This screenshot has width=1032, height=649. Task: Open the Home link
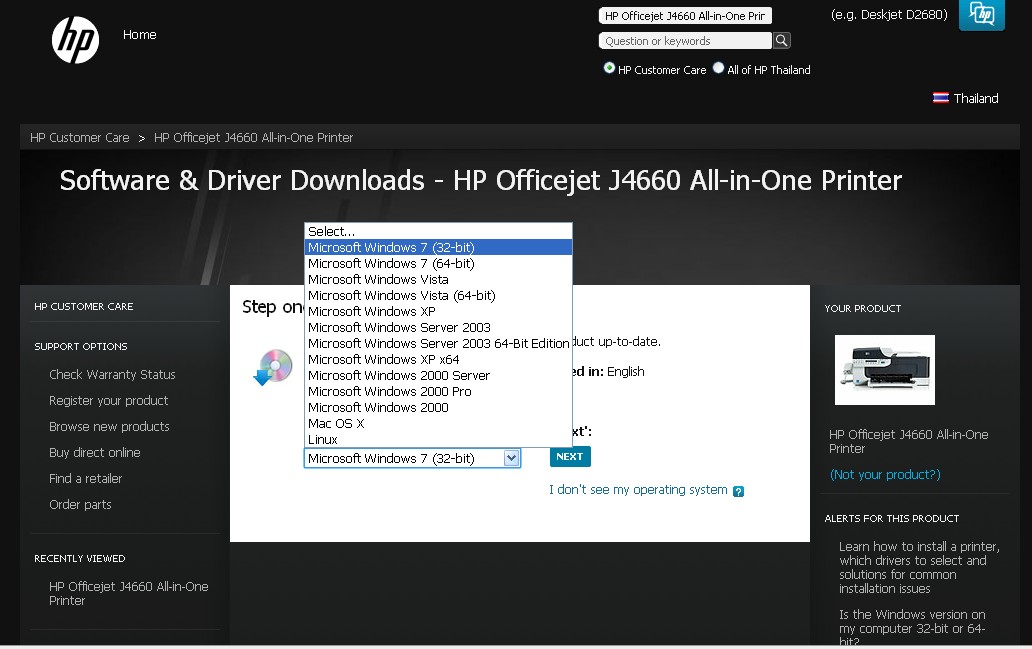pos(140,35)
